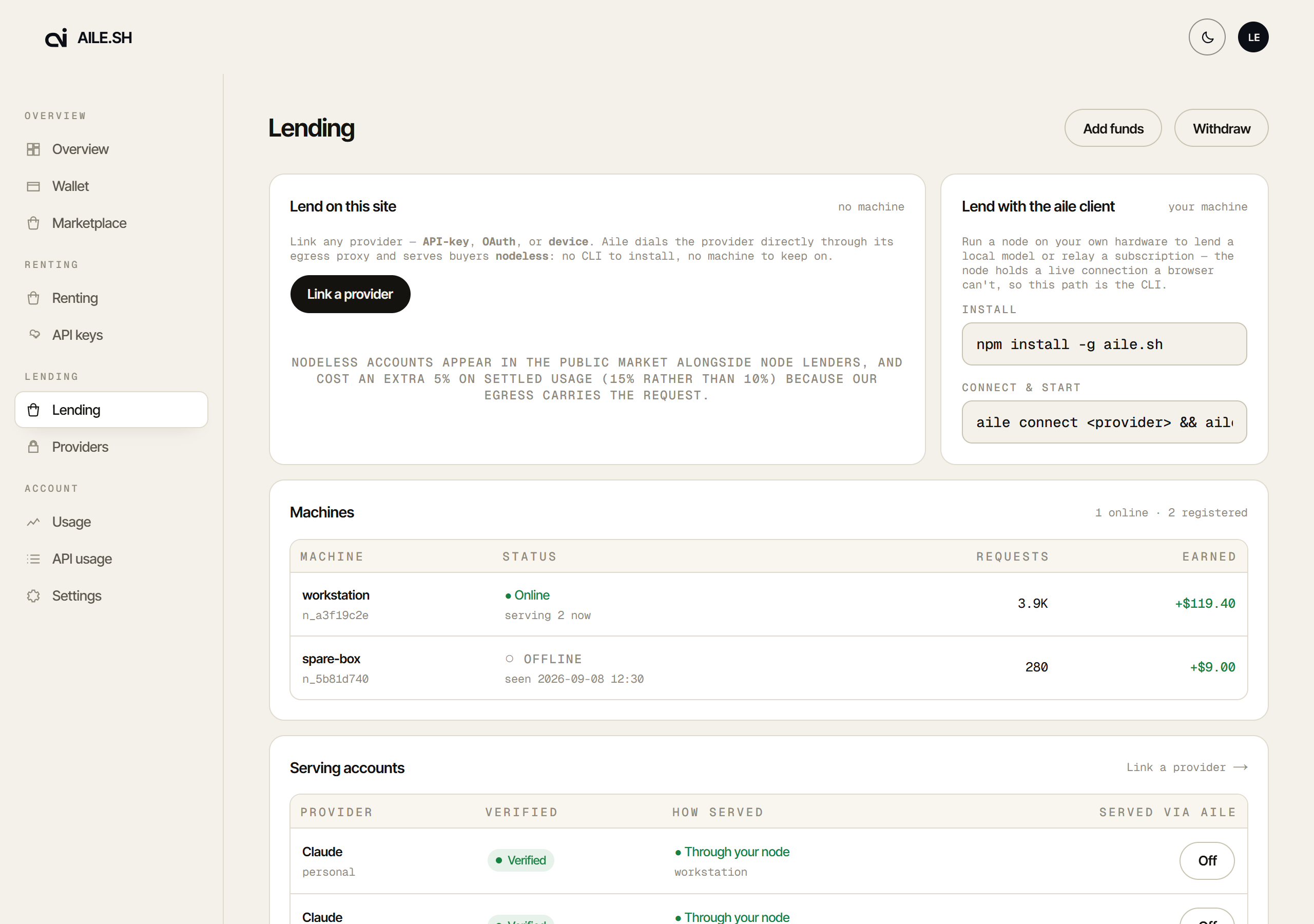Open the Marketplace section label
This screenshot has height=924, width=1314.
pyautogui.click(x=89, y=223)
